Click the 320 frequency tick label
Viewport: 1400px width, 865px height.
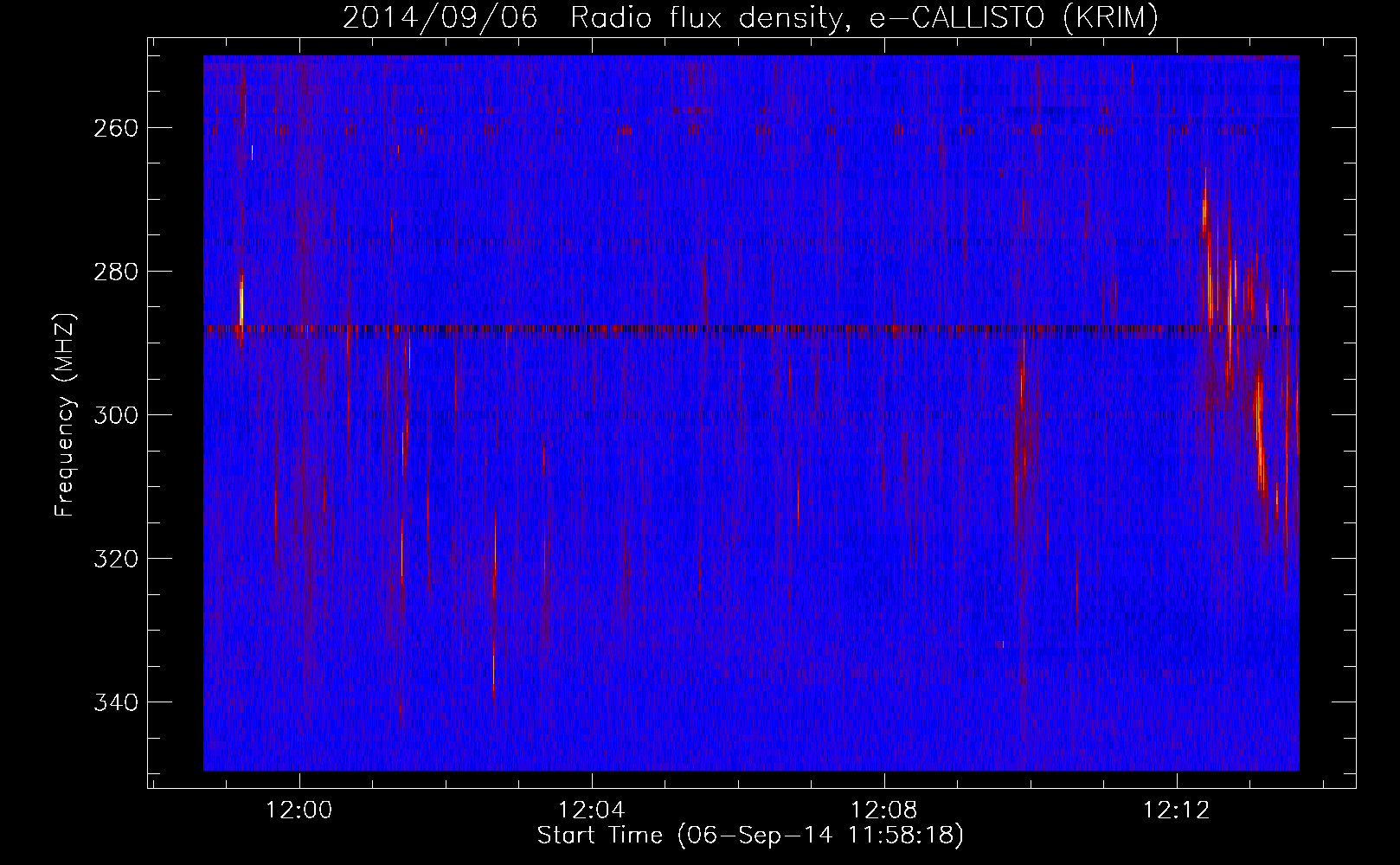116,559
